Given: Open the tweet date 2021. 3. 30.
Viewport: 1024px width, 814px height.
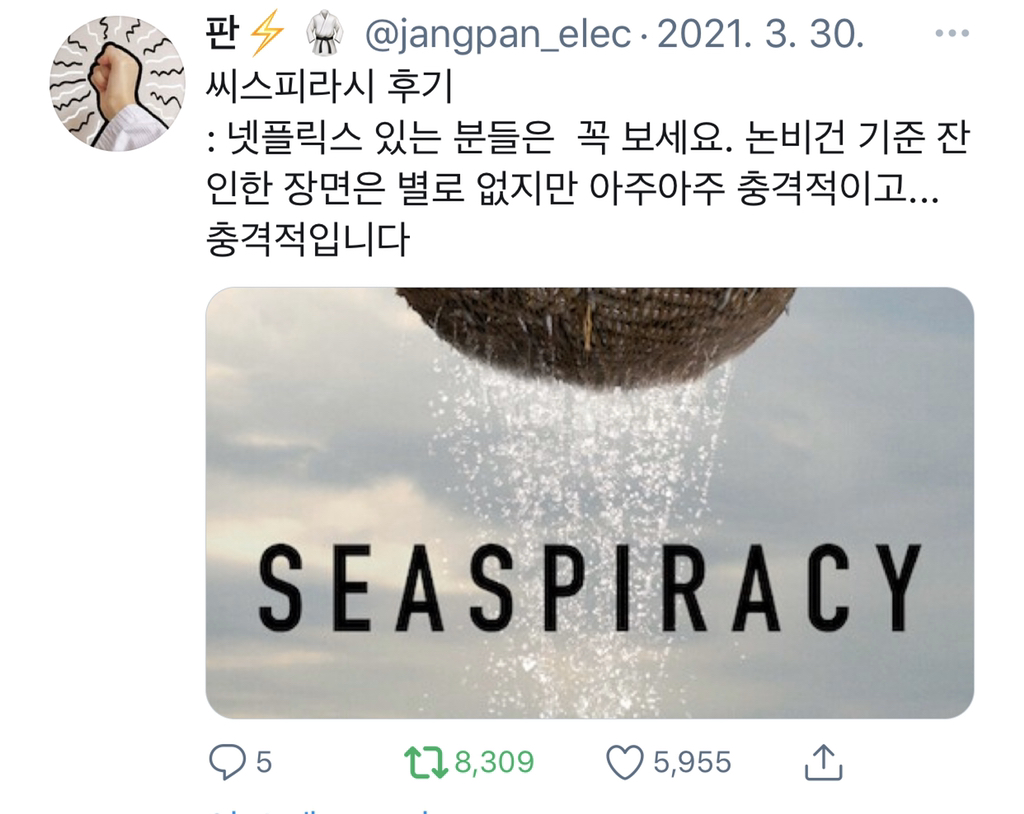Looking at the screenshot, I should pyautogui.click(x=760, y=34).
